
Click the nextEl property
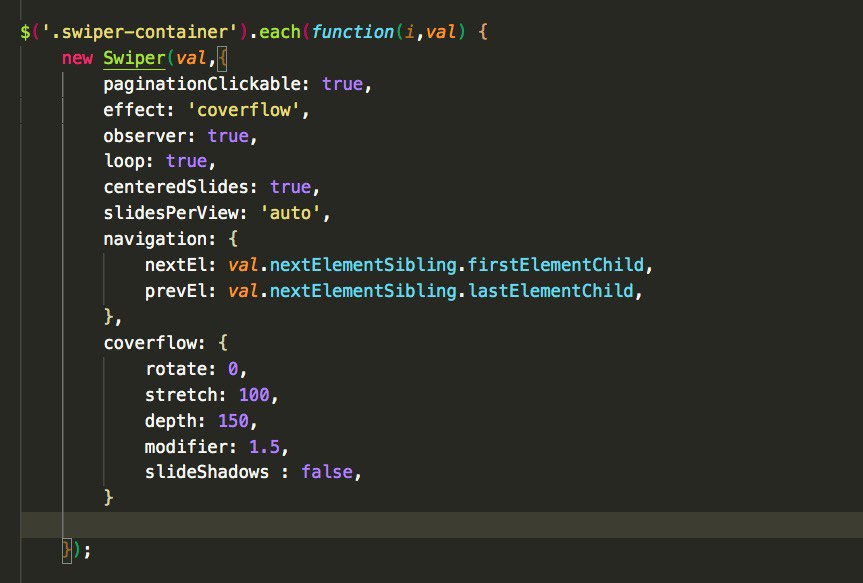pos(176,265)
